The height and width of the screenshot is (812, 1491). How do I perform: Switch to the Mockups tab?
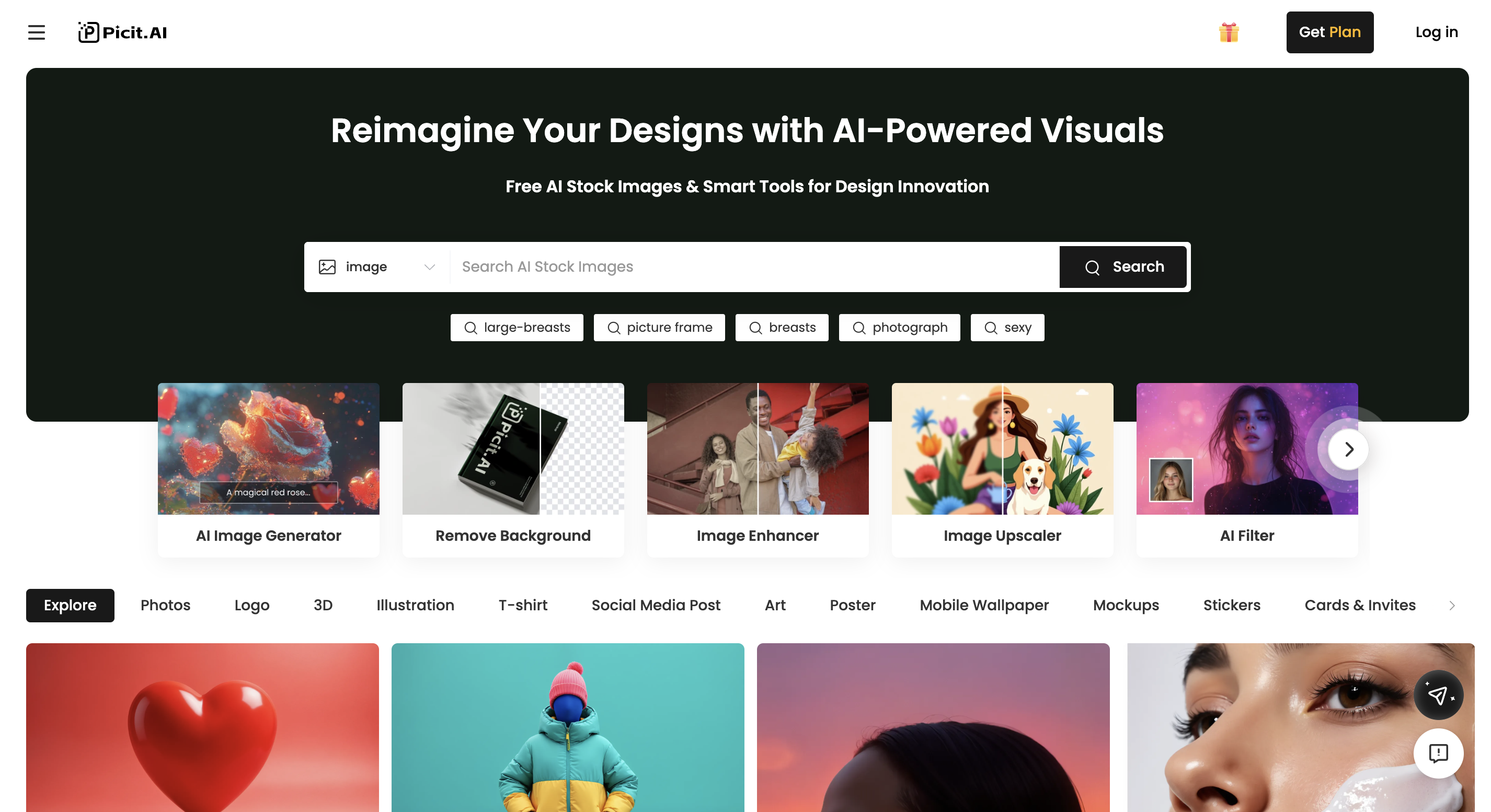point(1126,605)
